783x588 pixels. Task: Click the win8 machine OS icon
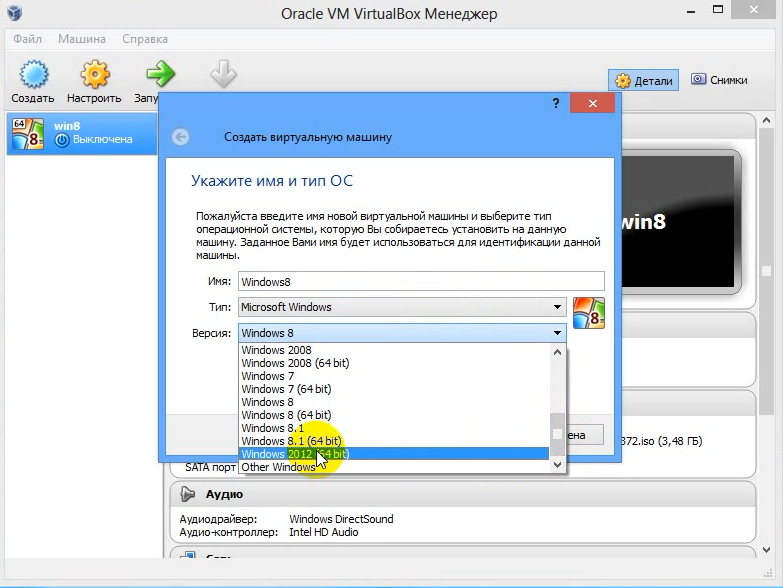[28, 133]
